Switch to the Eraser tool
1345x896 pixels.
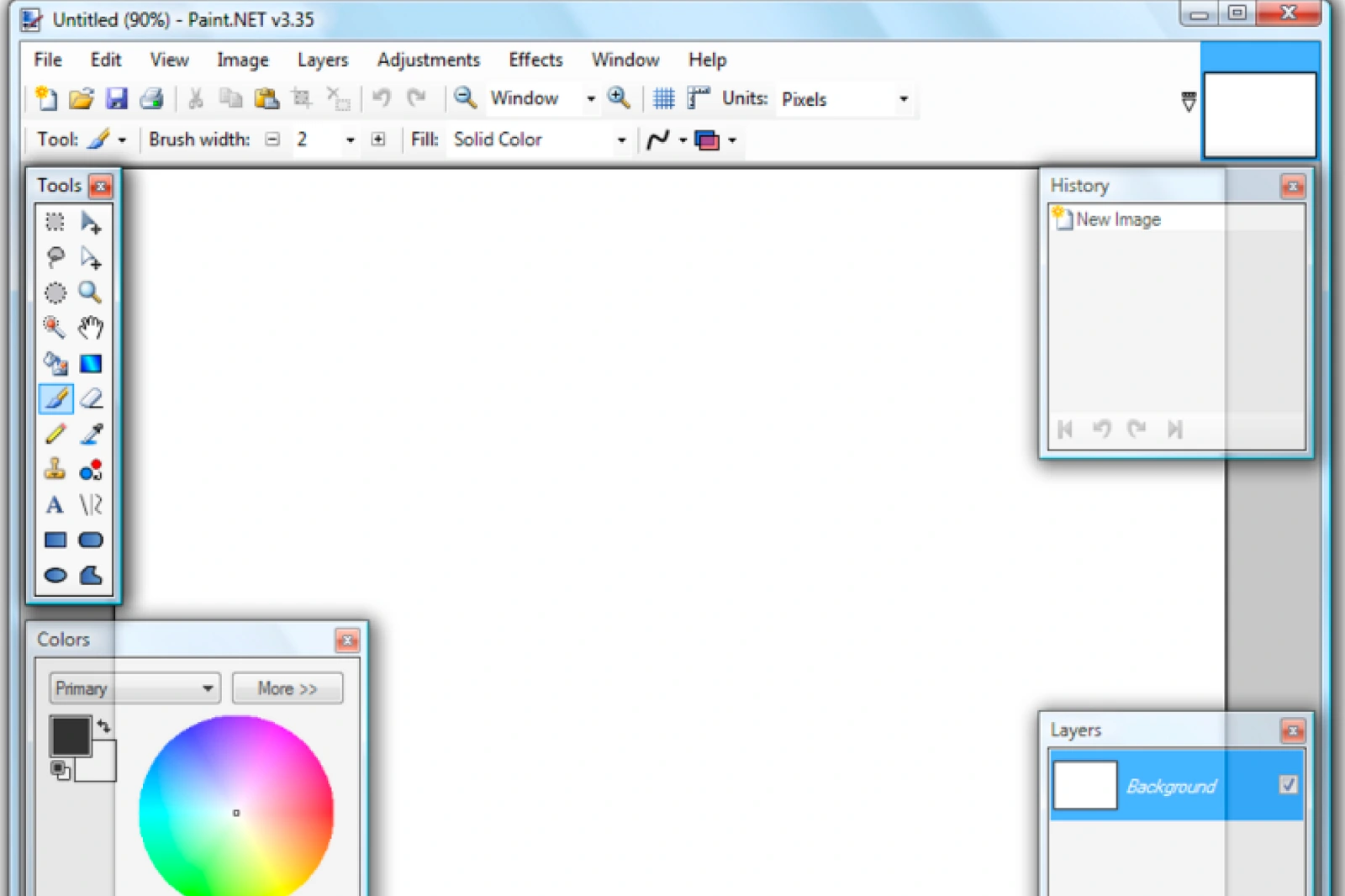[x=91, y=398]
